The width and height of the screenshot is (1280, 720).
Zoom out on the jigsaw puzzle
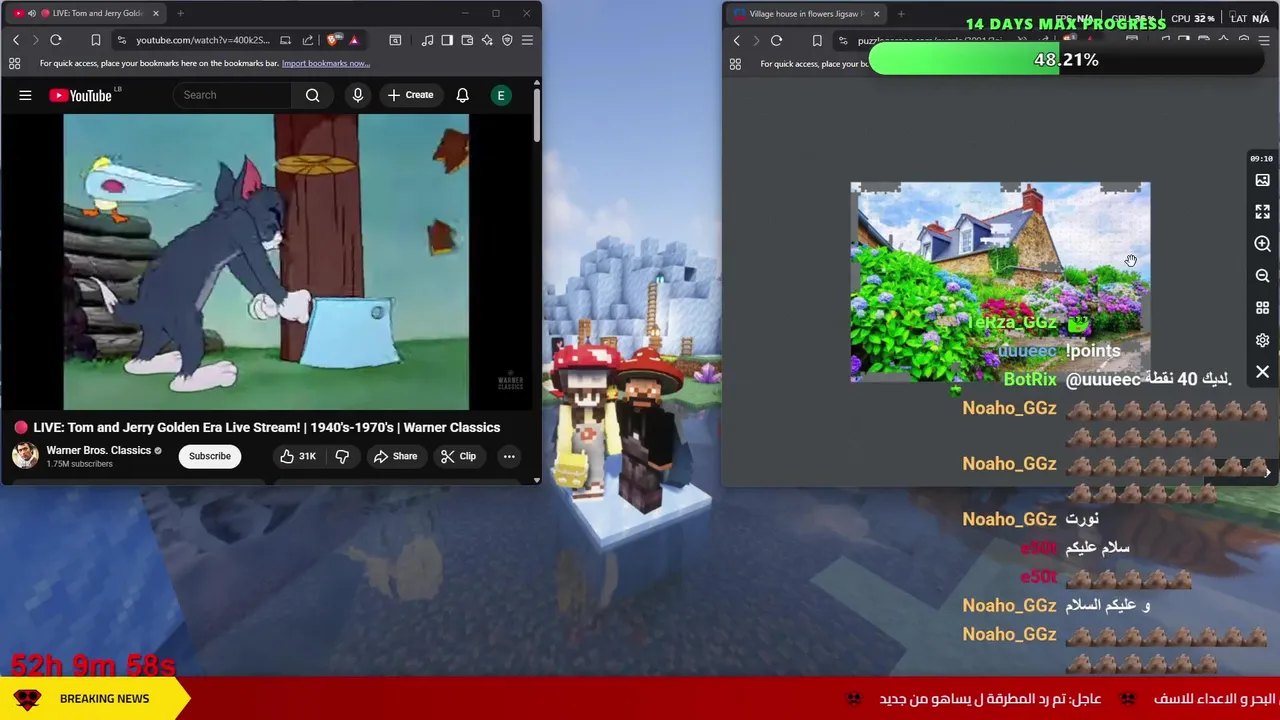[x=1262, y=276]
